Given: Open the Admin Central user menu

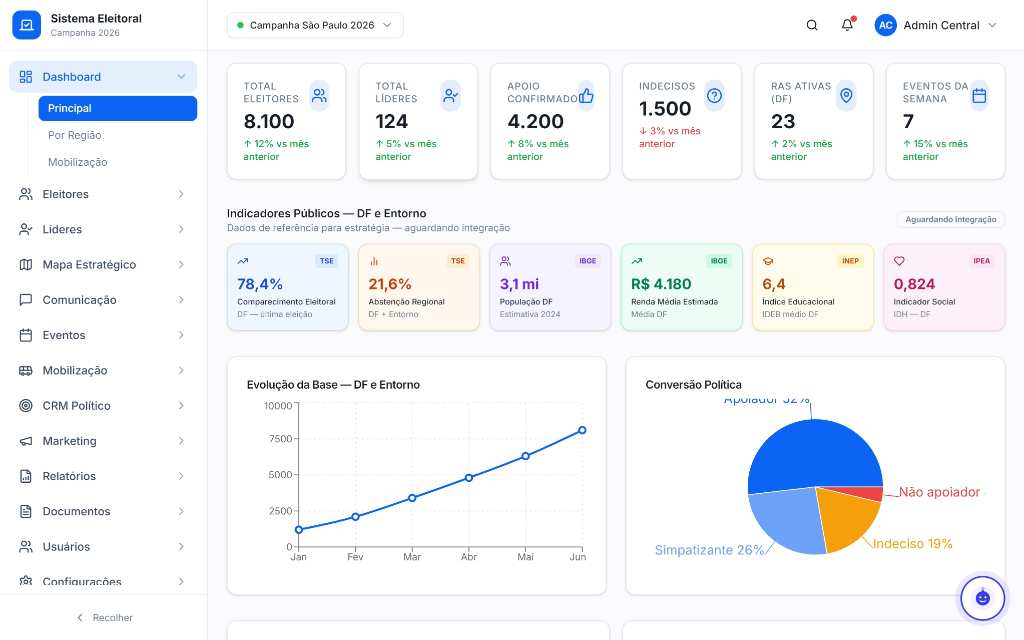Looking at the screenshot, I should [x=936, y=25].
